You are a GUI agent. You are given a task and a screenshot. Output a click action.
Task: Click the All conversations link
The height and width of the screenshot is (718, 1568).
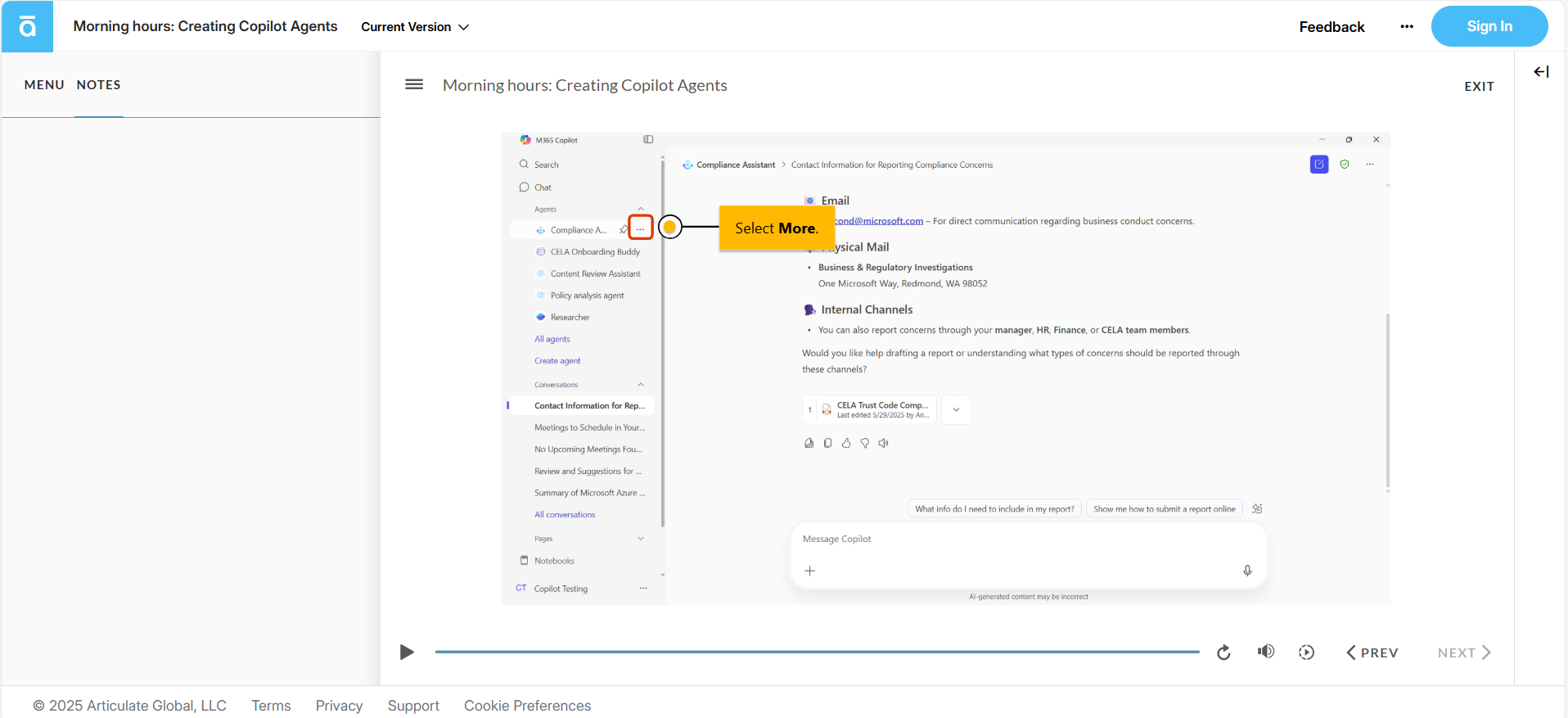(565, 515)
